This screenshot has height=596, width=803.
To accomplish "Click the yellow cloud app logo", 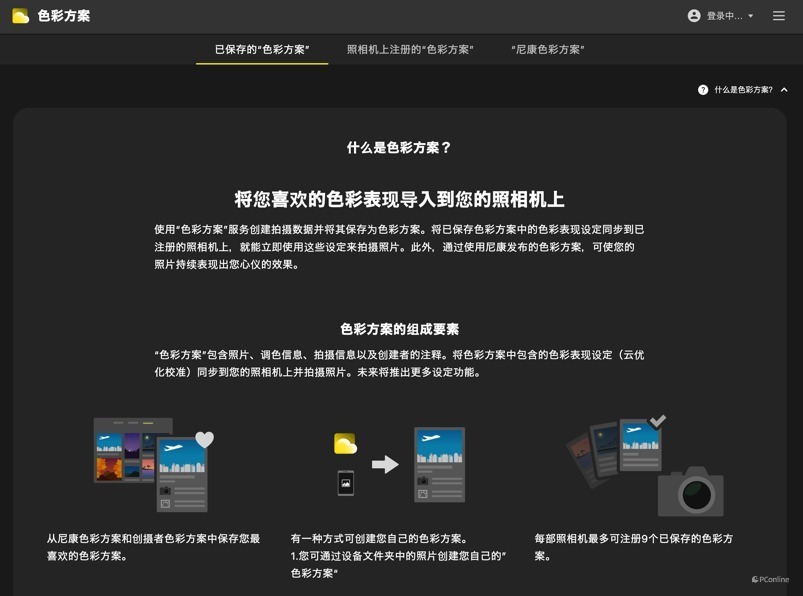I will (20, 16).
